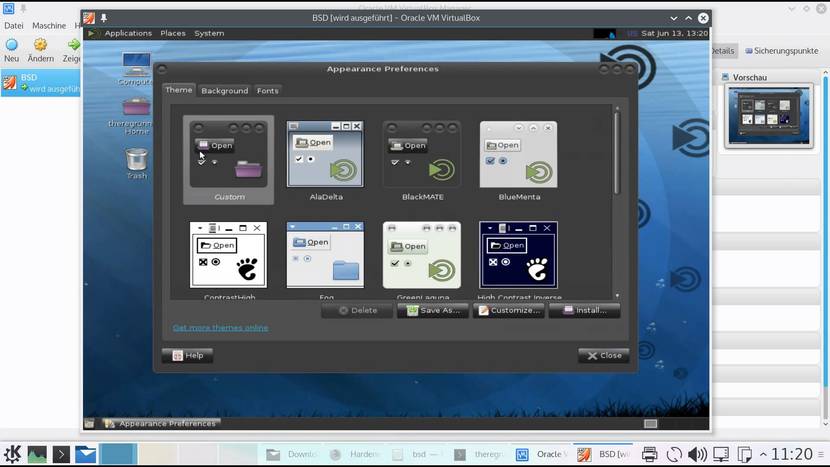The width and height of the screenshot is (830, 467).
Task: Open theregrunn Home folder icon
Action: (136, 116)
